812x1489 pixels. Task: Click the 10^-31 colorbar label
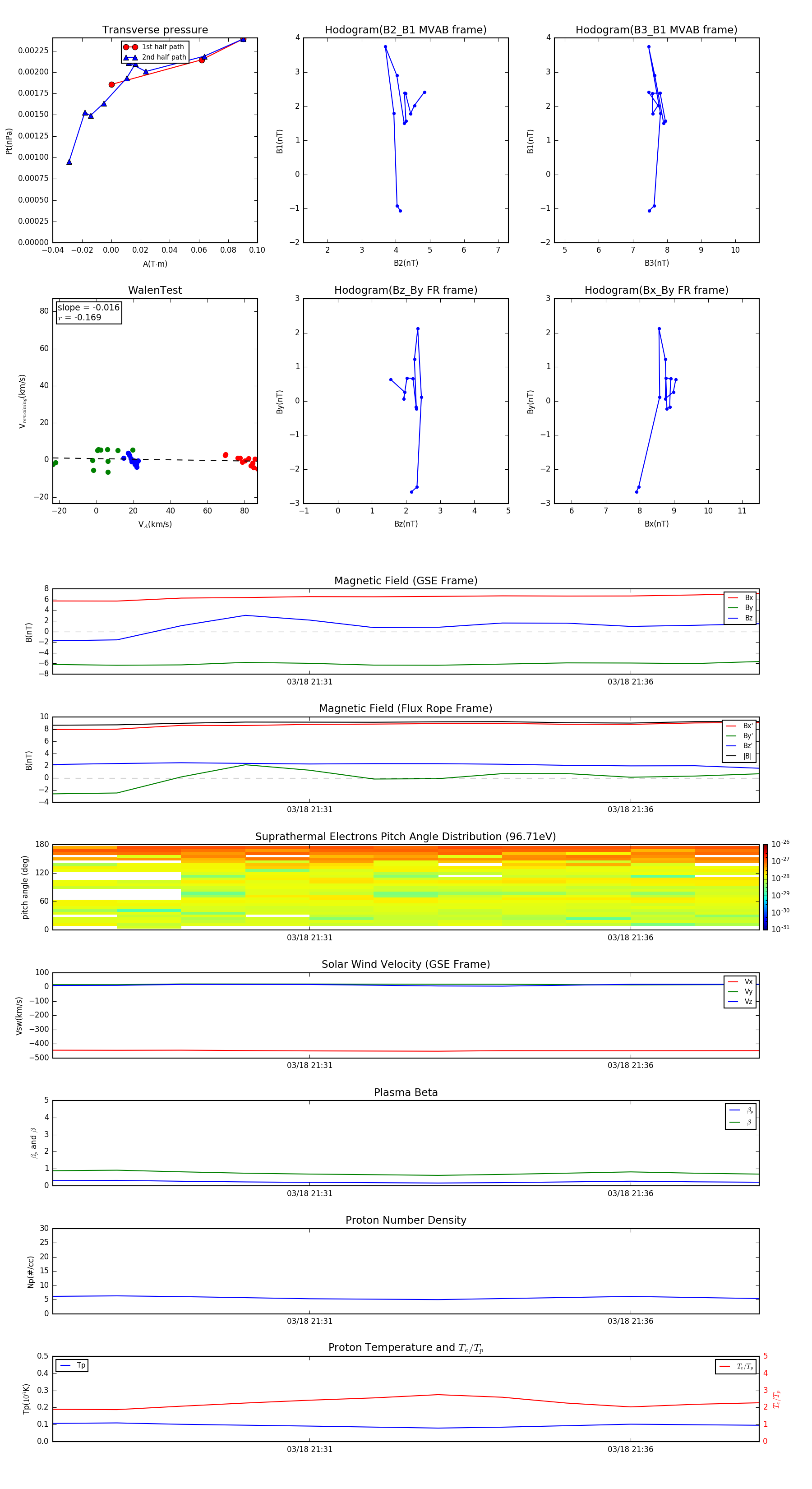click(780, 929)
